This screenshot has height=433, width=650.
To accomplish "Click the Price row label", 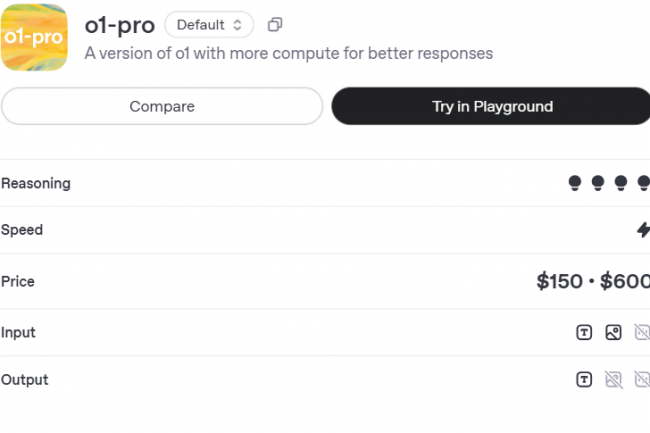I will 18,281.
